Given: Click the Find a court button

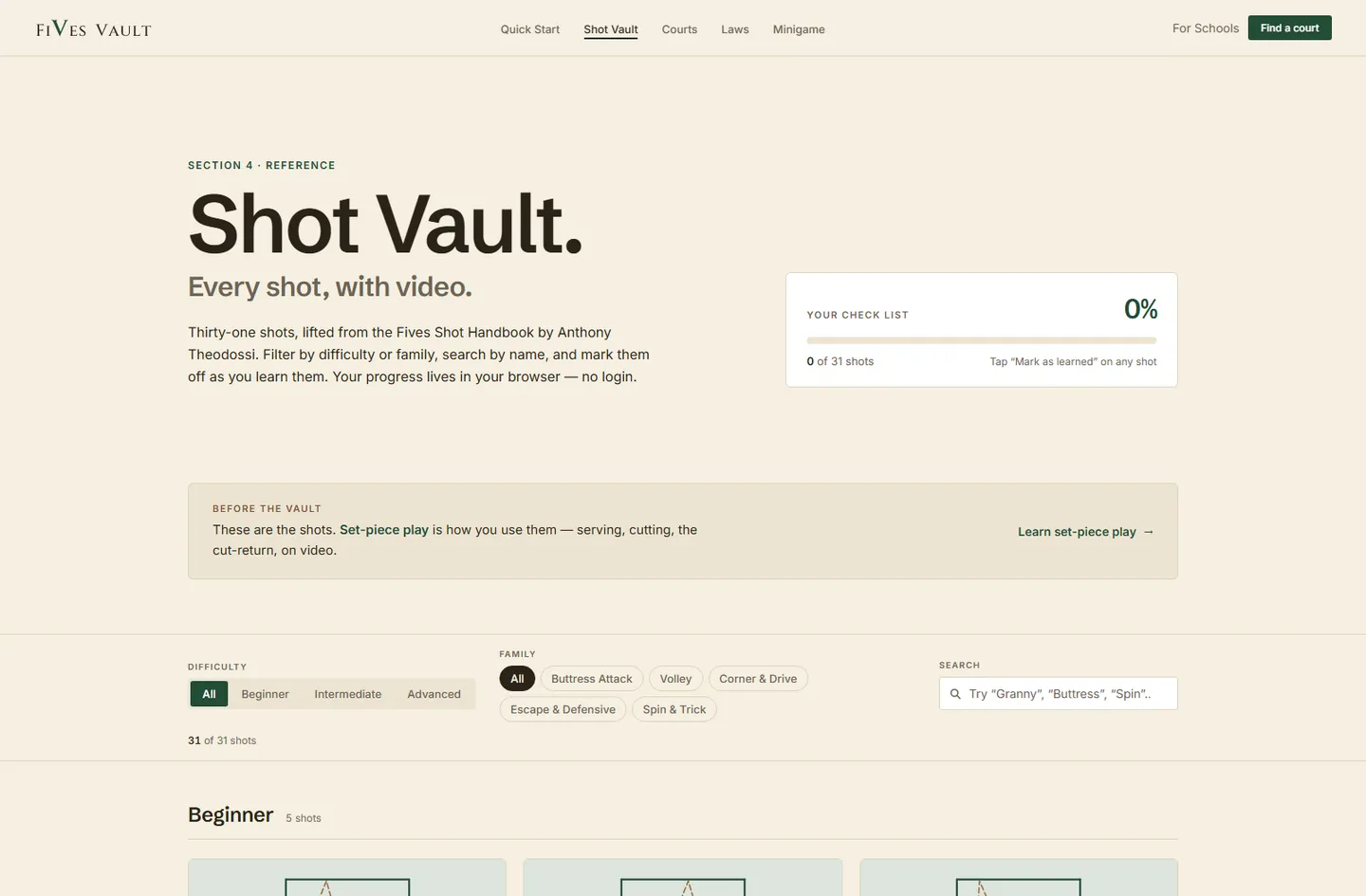Looking at the screenshot, I should click(x=1289, y=27).
